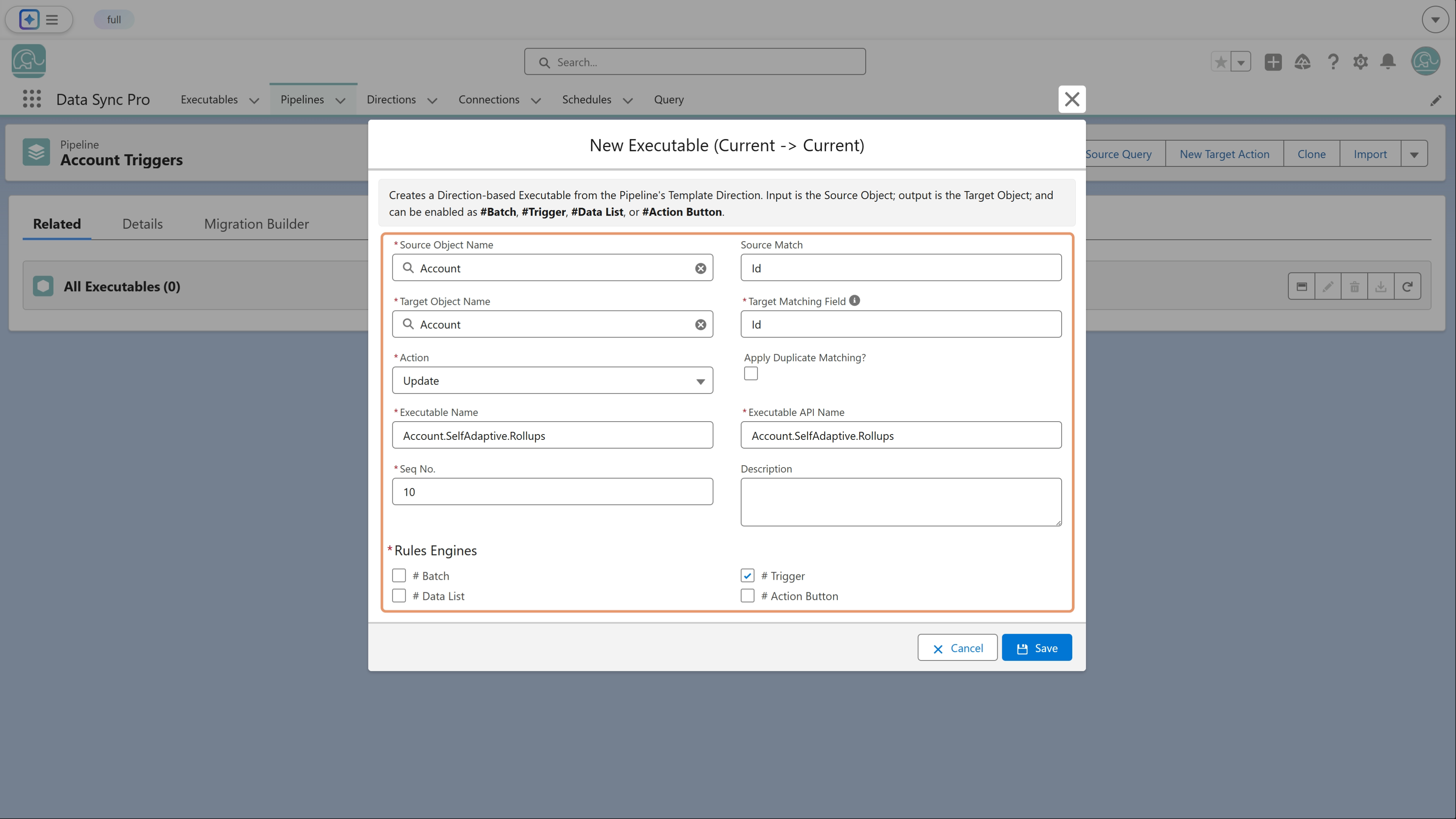This screenshot has height=819, width=1456.
Task: Open the user profile avatar
Action: [1426, 61]
